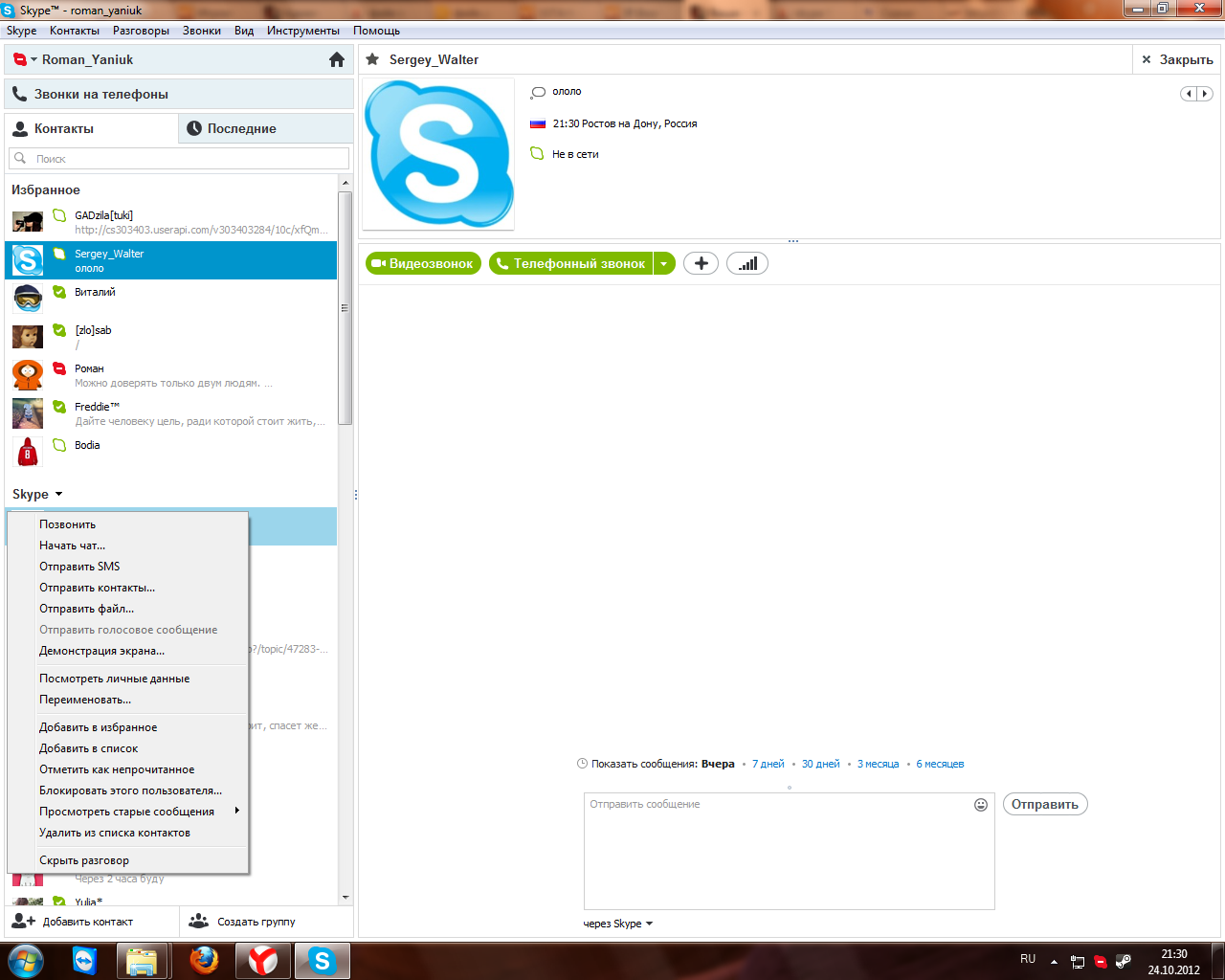This screenshot has width=1225, height=980.
Task: Click the star favorite icon for Sergey_Walter
Action: [x=372, y=59]
